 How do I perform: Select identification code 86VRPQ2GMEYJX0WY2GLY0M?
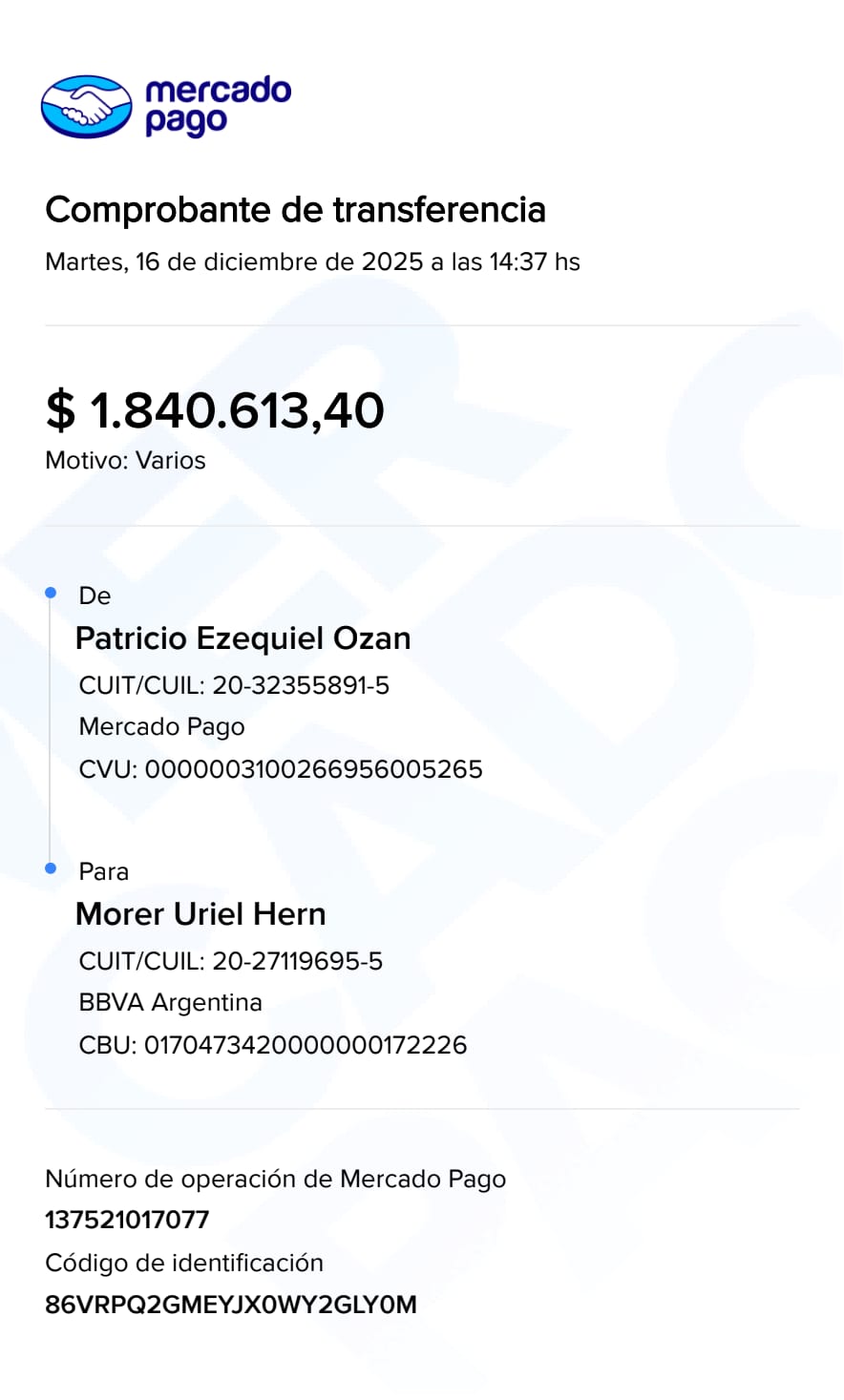click(x=231, y=1306)
